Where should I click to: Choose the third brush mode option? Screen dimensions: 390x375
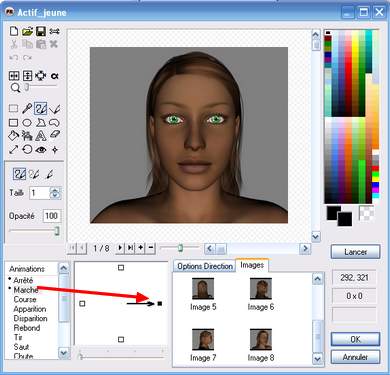click(49, 174)
